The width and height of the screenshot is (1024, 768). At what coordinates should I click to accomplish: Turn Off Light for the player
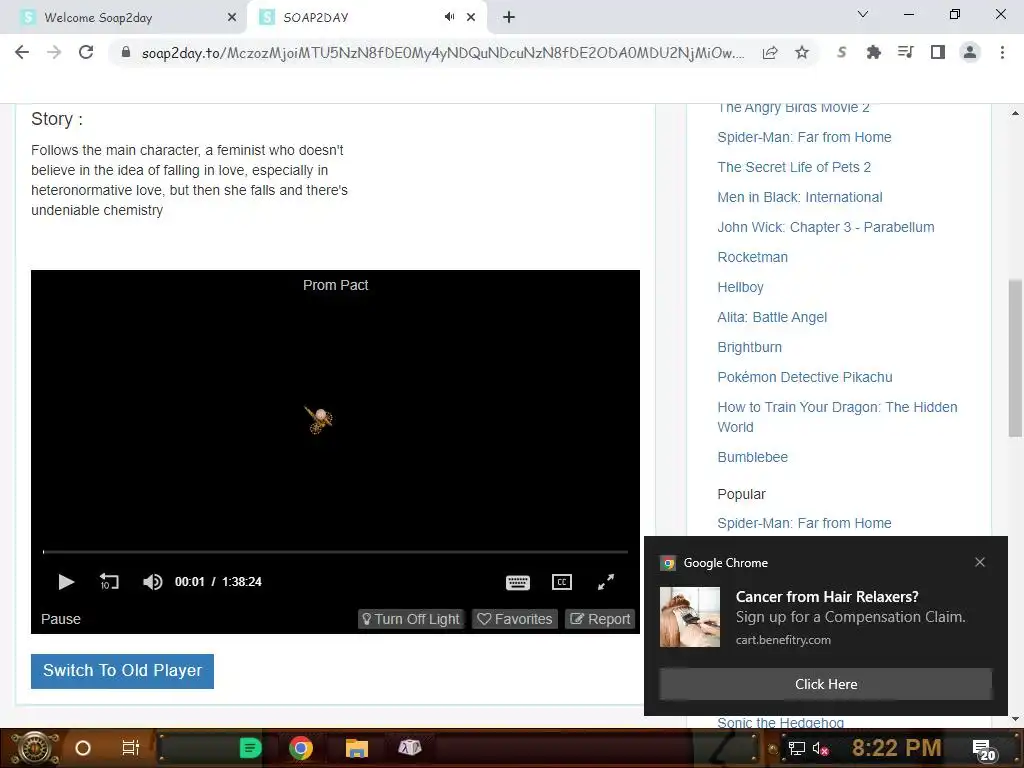click(411, 619)
